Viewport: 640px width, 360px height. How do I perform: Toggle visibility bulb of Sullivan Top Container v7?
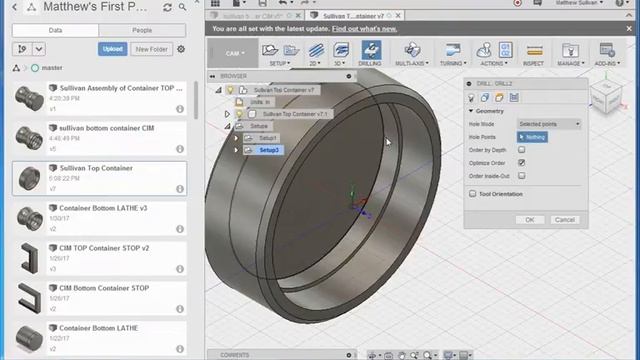coord(230,90)
